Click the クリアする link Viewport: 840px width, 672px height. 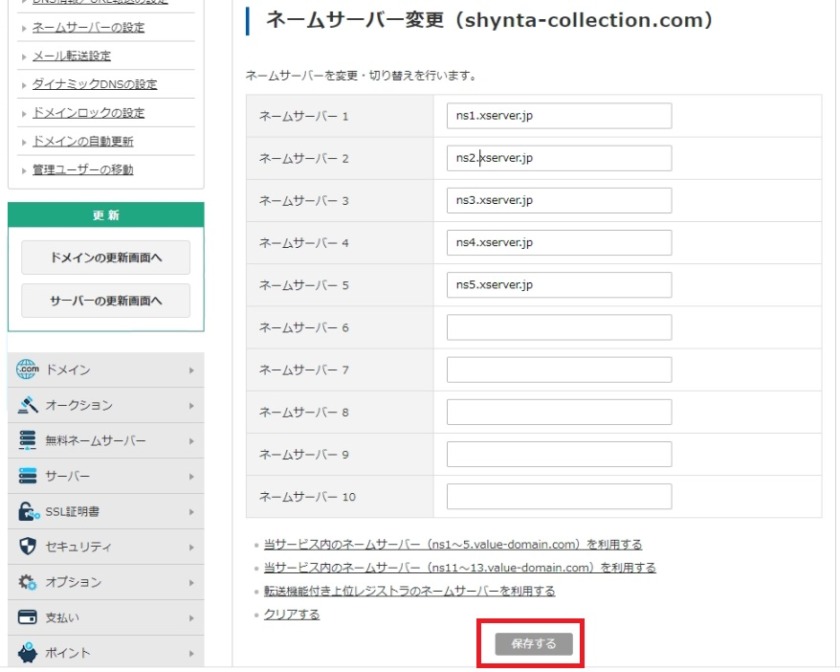(291, 614)
